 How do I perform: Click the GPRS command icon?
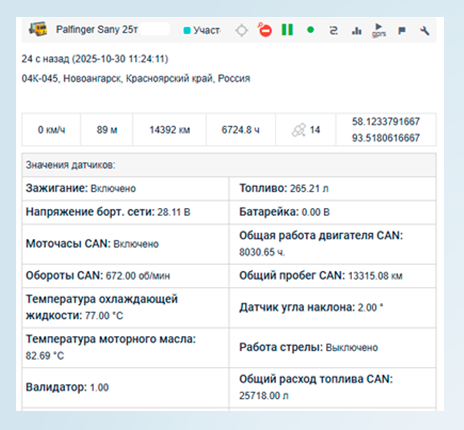(379, 30)
